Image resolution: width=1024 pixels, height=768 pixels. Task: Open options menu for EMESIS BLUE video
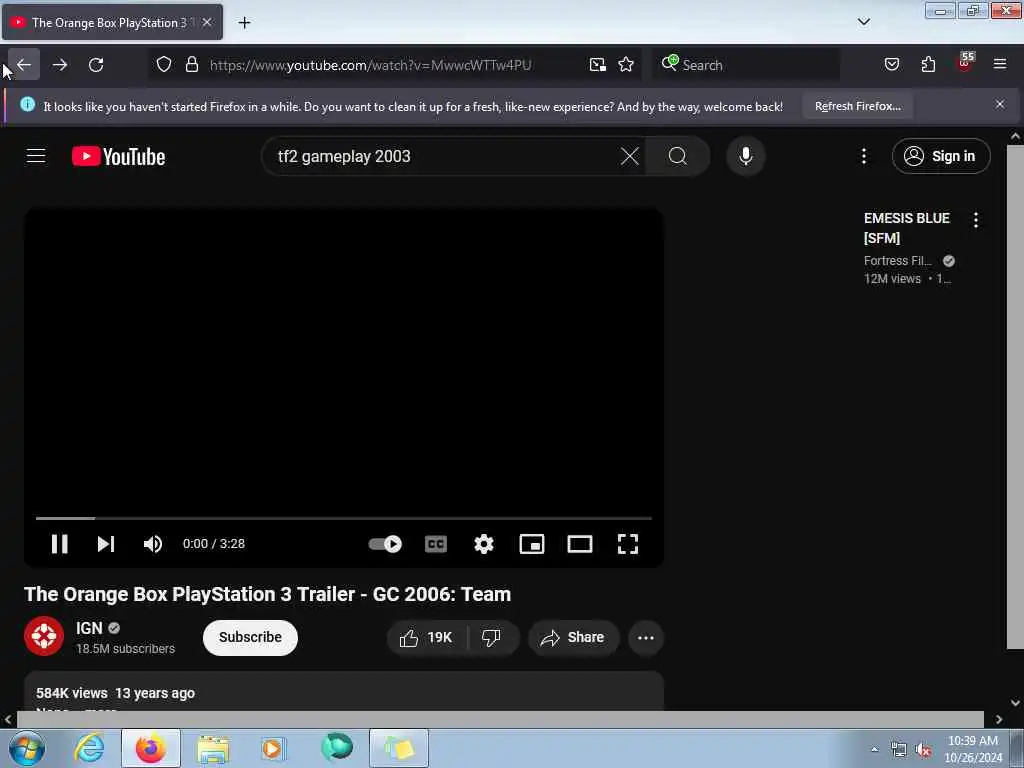pos(976,220)
